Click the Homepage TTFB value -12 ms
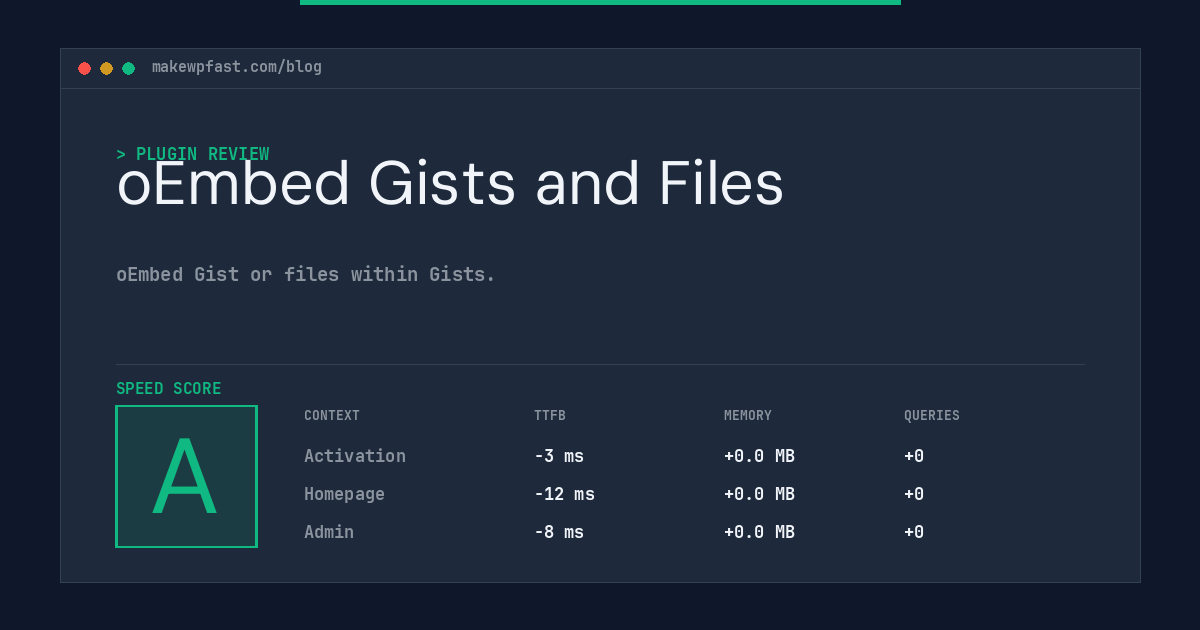 [564, 494]
